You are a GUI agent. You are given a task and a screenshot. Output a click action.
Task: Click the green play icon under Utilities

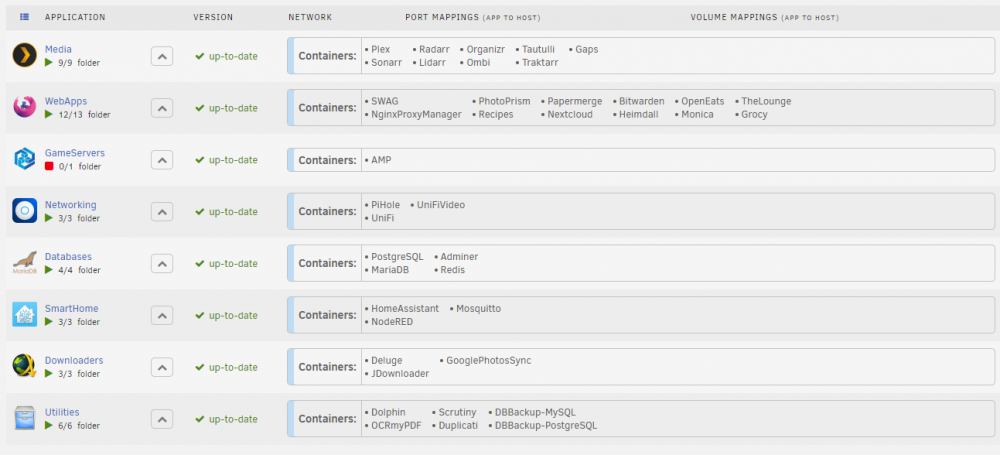[x=48, y=425]
